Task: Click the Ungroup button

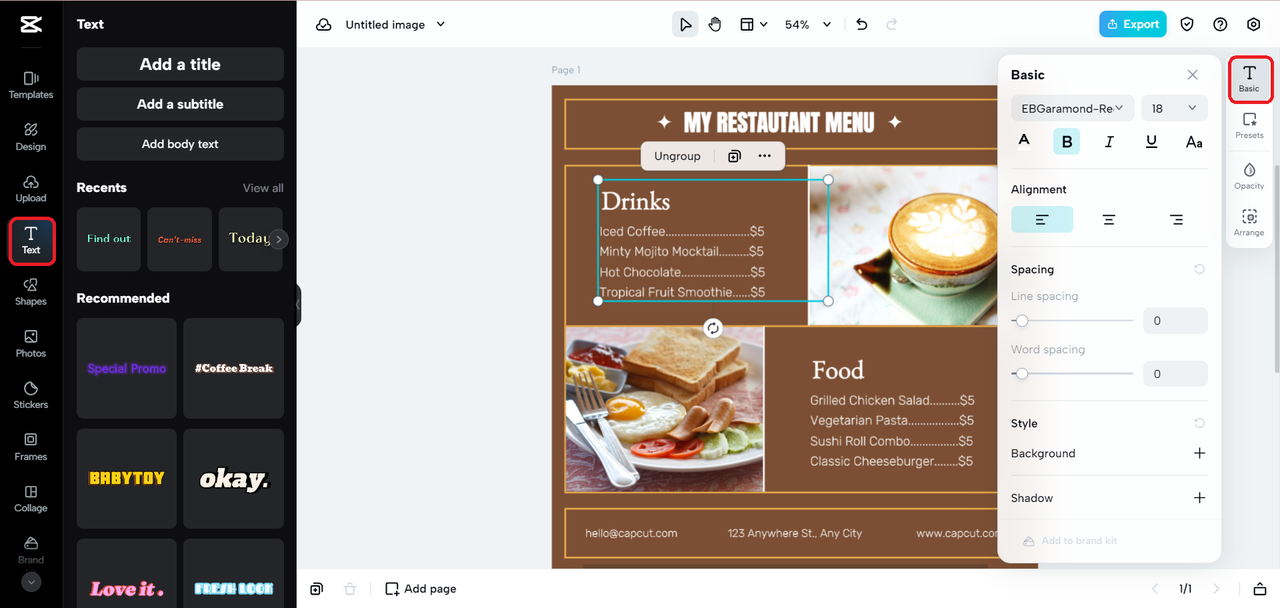Action: (677, 156)
